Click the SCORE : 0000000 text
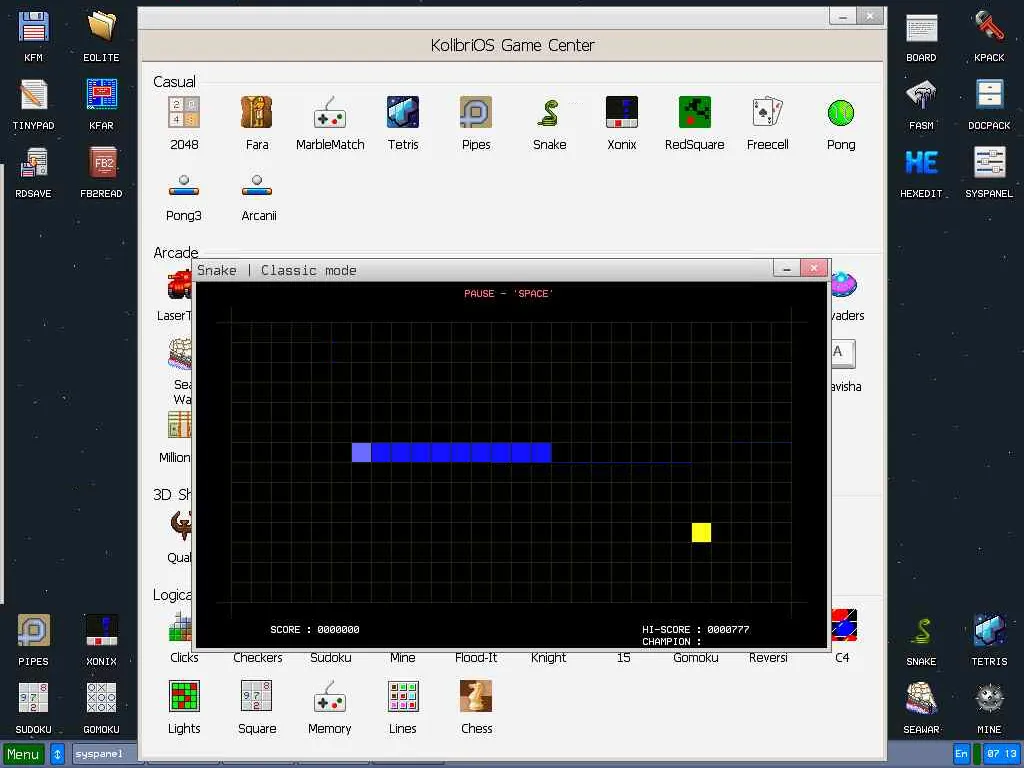1024x768 pixels. coord(315,630)
